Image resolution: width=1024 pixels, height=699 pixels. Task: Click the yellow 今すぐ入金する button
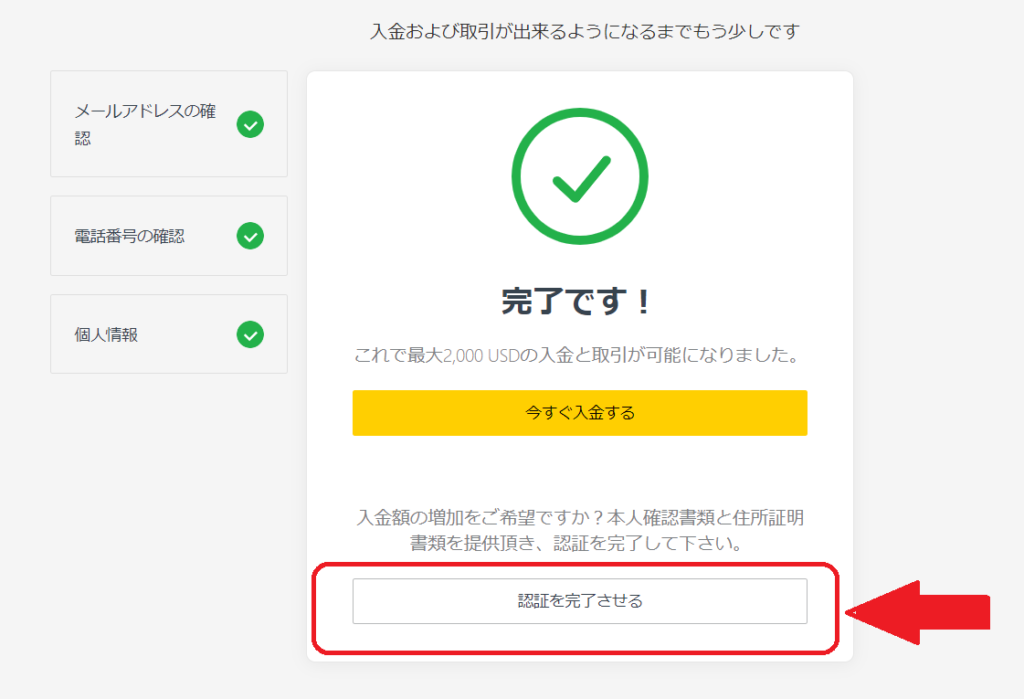pyautogui.click(x=580, y=412)
